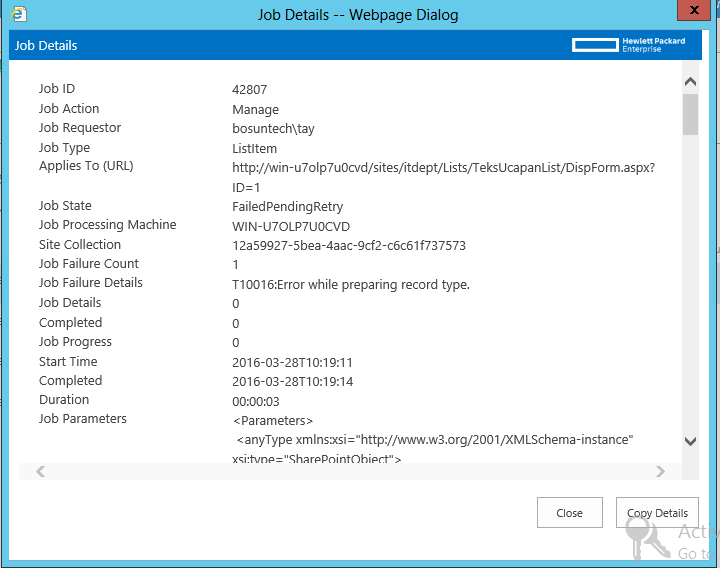Click the vertical scrollbar up arrow
The width and height of the screenshot is (720, 568).
(690, 82)
